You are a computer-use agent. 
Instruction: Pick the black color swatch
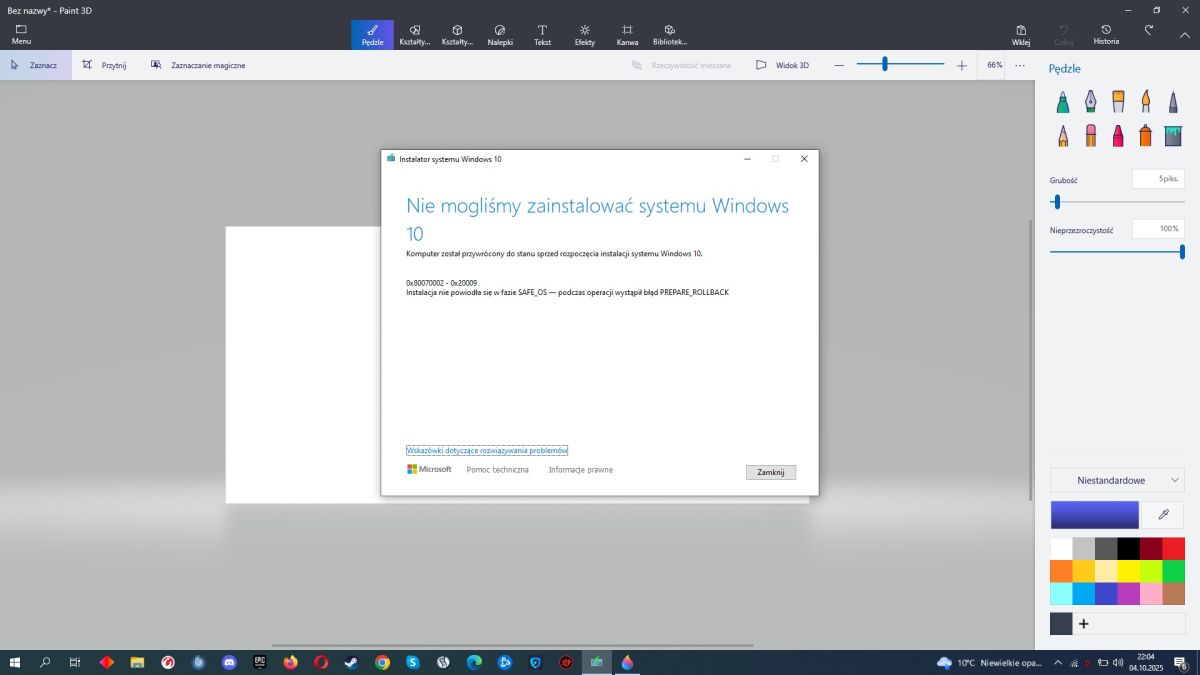(1128, 548)
